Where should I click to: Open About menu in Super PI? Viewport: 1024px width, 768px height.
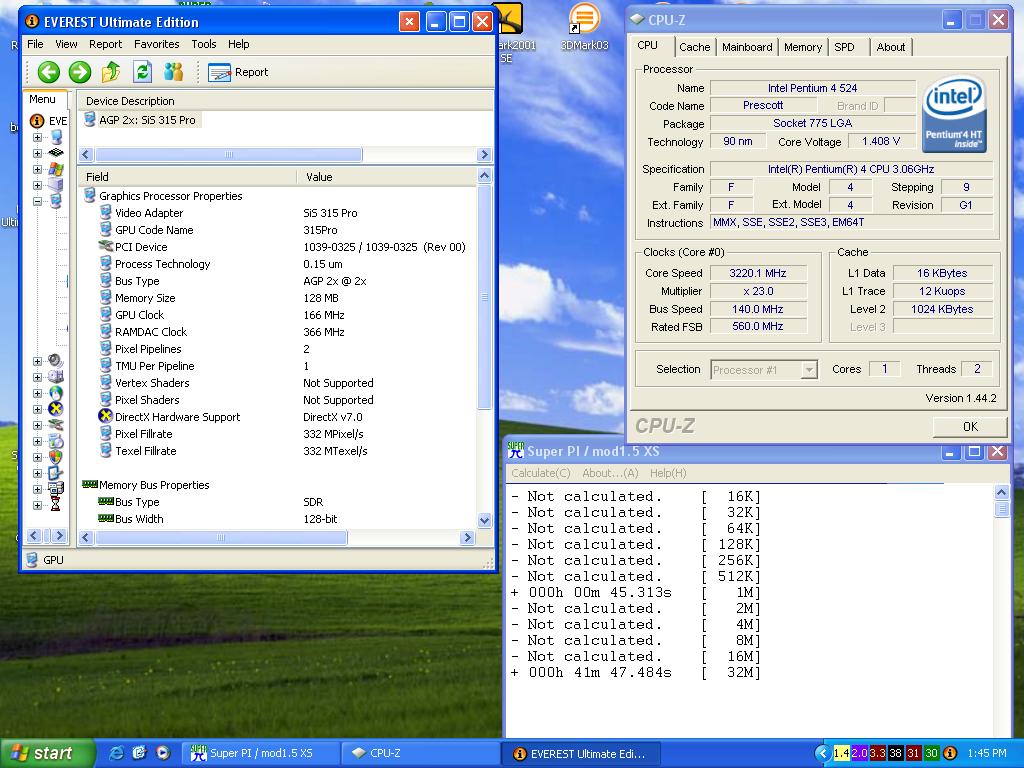(x=609, y=473)
